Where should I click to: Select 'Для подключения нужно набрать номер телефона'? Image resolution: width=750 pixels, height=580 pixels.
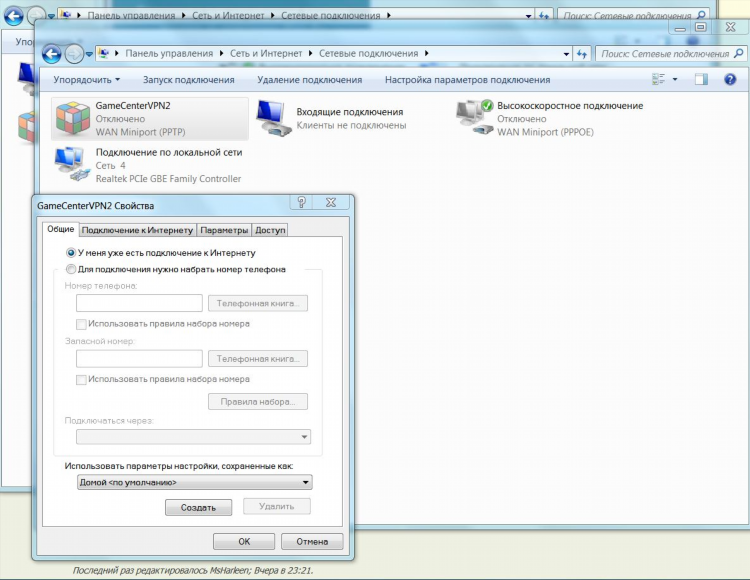tap(71, 269)
